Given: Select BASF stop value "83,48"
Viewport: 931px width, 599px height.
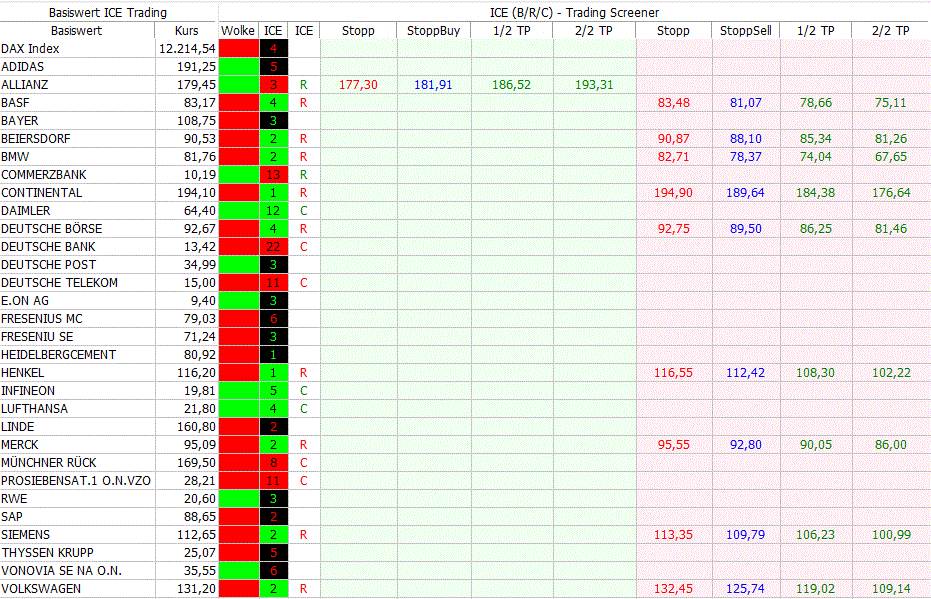Looking at the screenshot, I should 673,103.
